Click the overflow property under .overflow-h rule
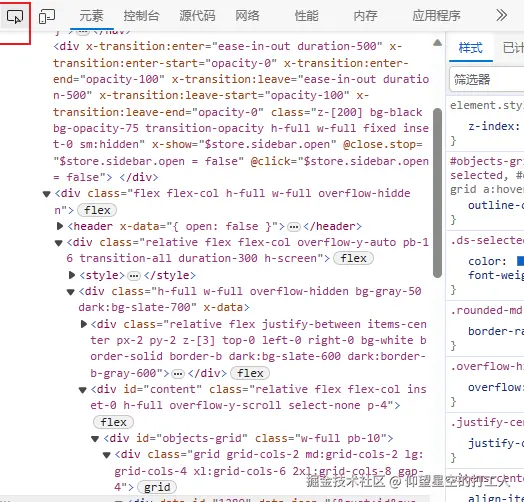524x502 pixels. (496, 388)
